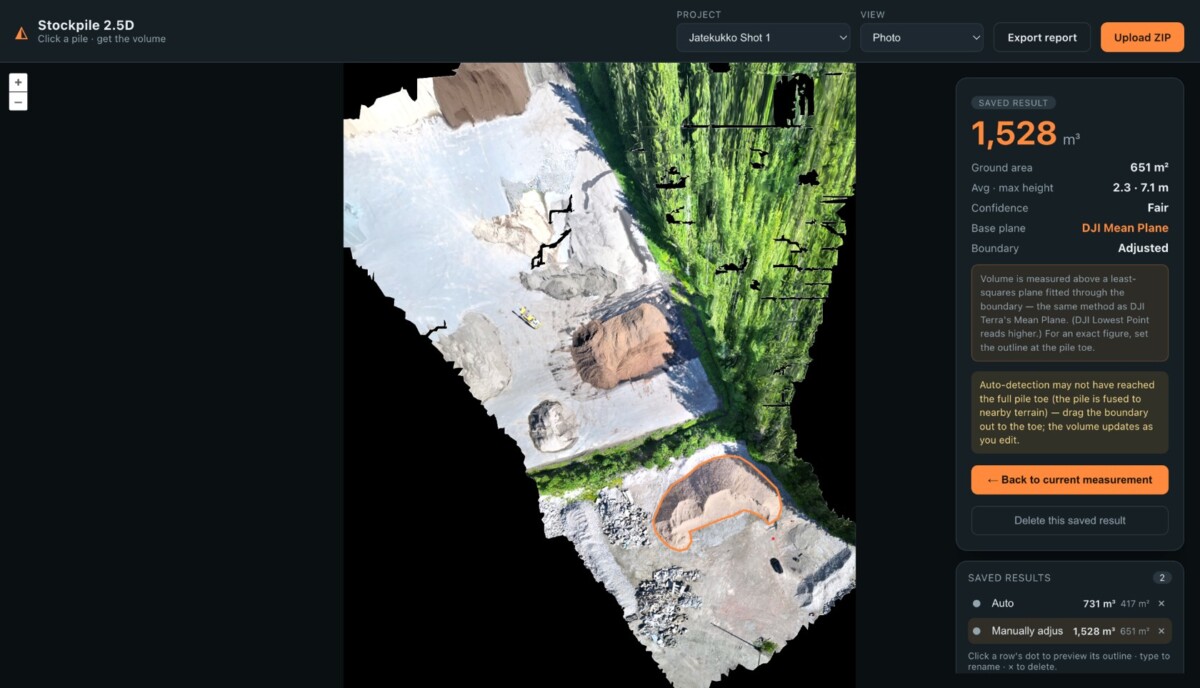The height and width of the screenshot is (688, 1200).
Task: Click the DJI Mean Plane base value
Action: click(1125, 228)
